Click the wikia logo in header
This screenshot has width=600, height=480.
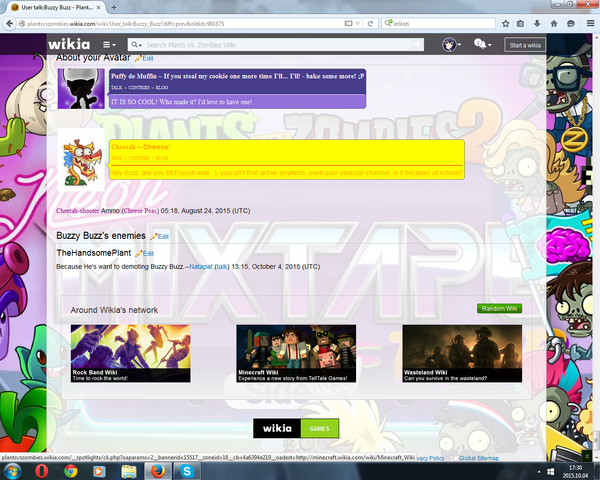point(69,44)
